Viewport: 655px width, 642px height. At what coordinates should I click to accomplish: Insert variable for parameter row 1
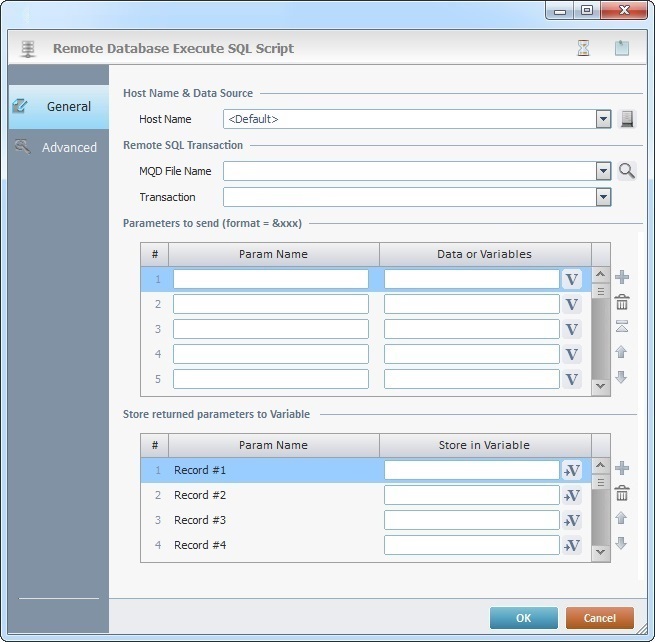pos(572,279)
